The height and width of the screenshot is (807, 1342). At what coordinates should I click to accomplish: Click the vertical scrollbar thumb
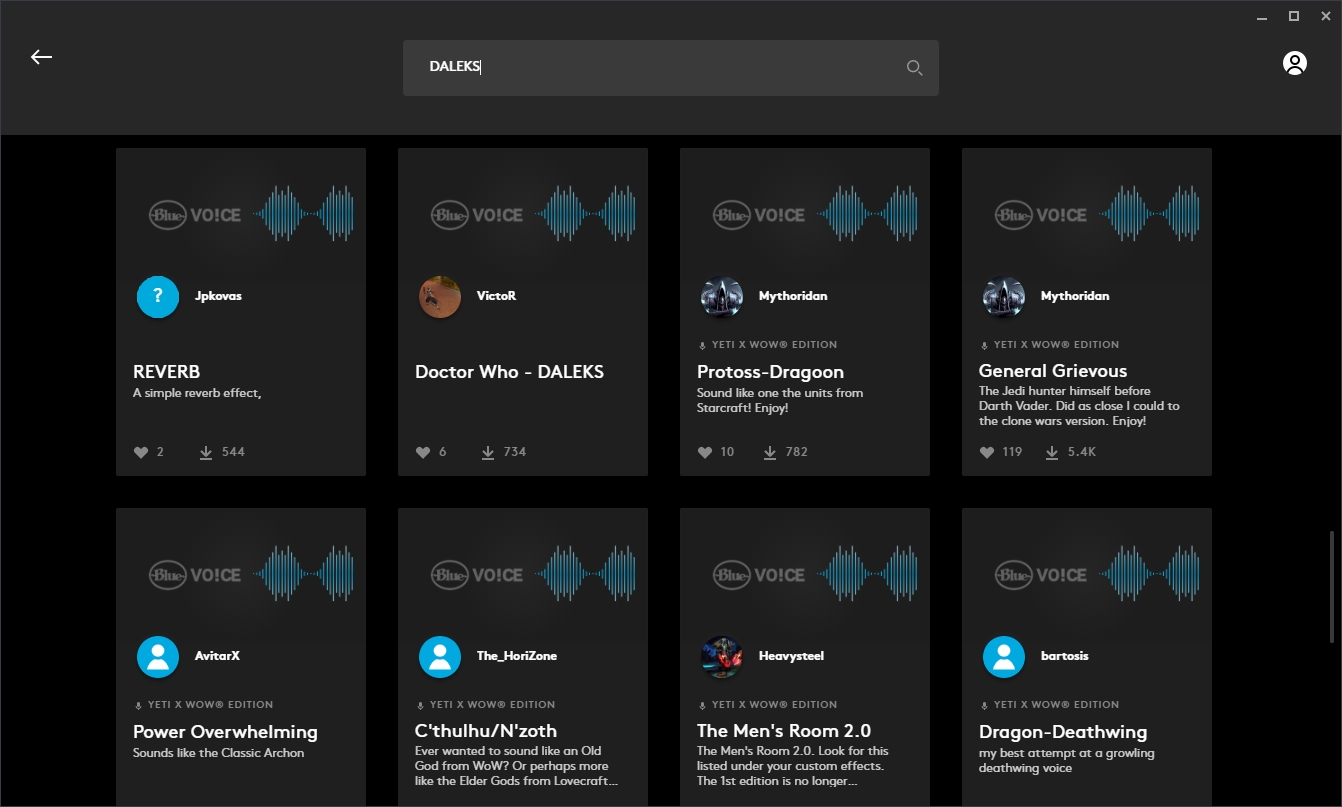click(x=1332, y=587)
